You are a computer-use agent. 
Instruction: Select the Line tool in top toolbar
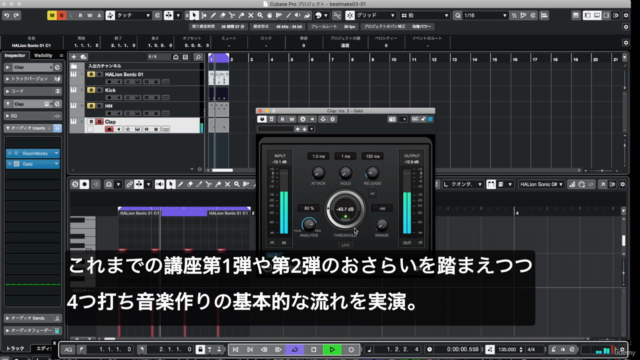pos(288,16)
